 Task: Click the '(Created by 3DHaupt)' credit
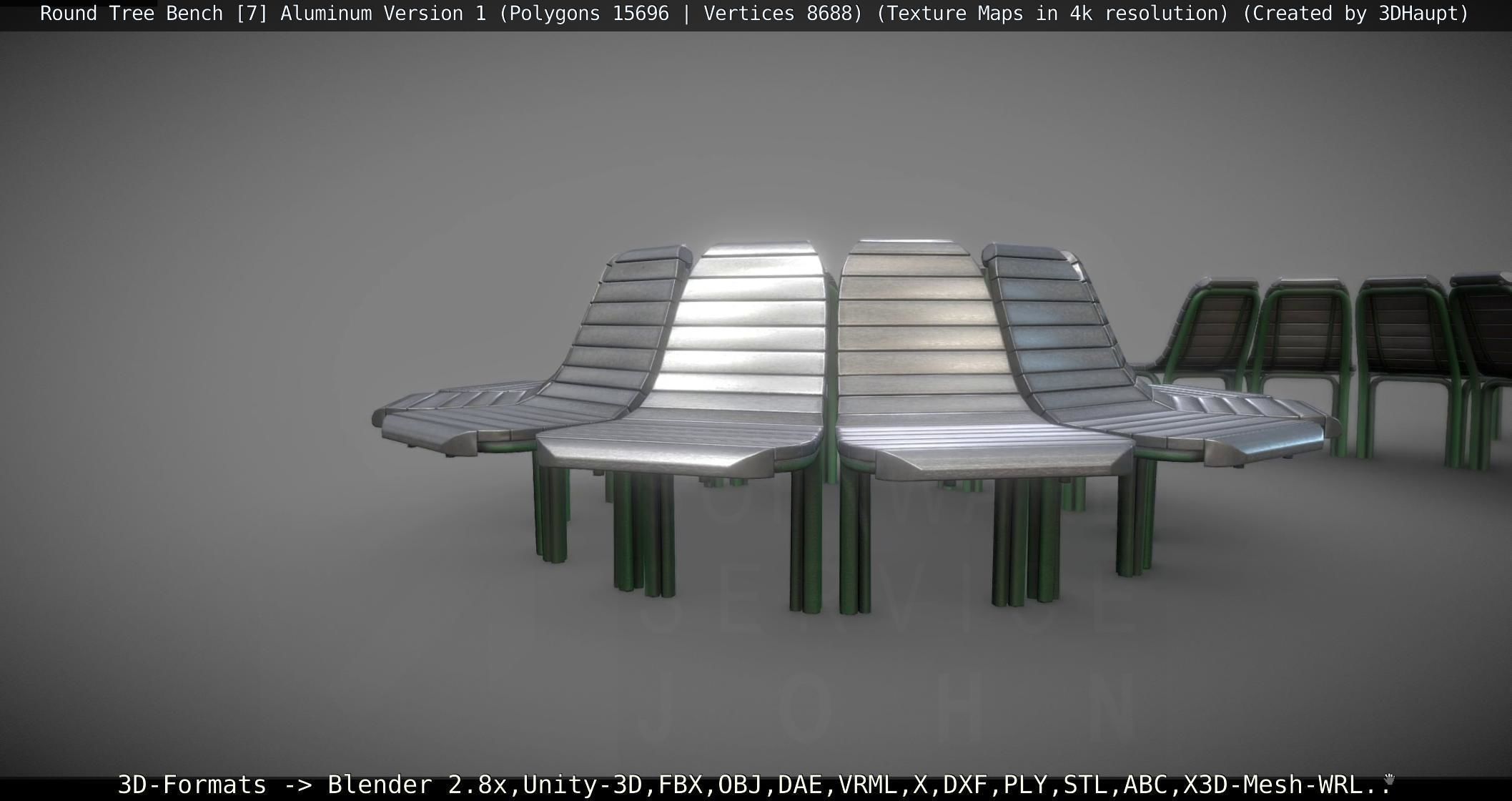1355,14
